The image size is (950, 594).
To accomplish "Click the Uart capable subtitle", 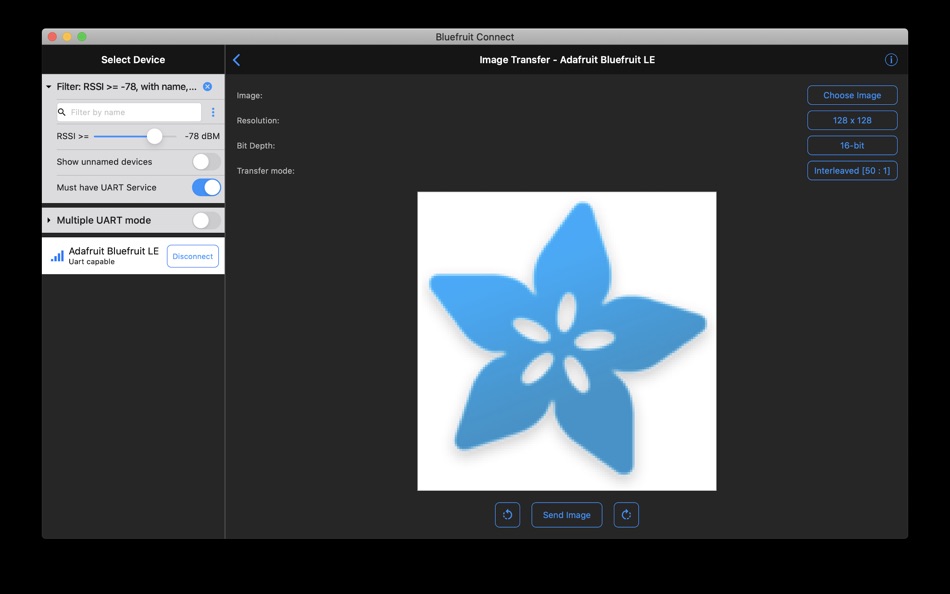I will coord(91,262).
